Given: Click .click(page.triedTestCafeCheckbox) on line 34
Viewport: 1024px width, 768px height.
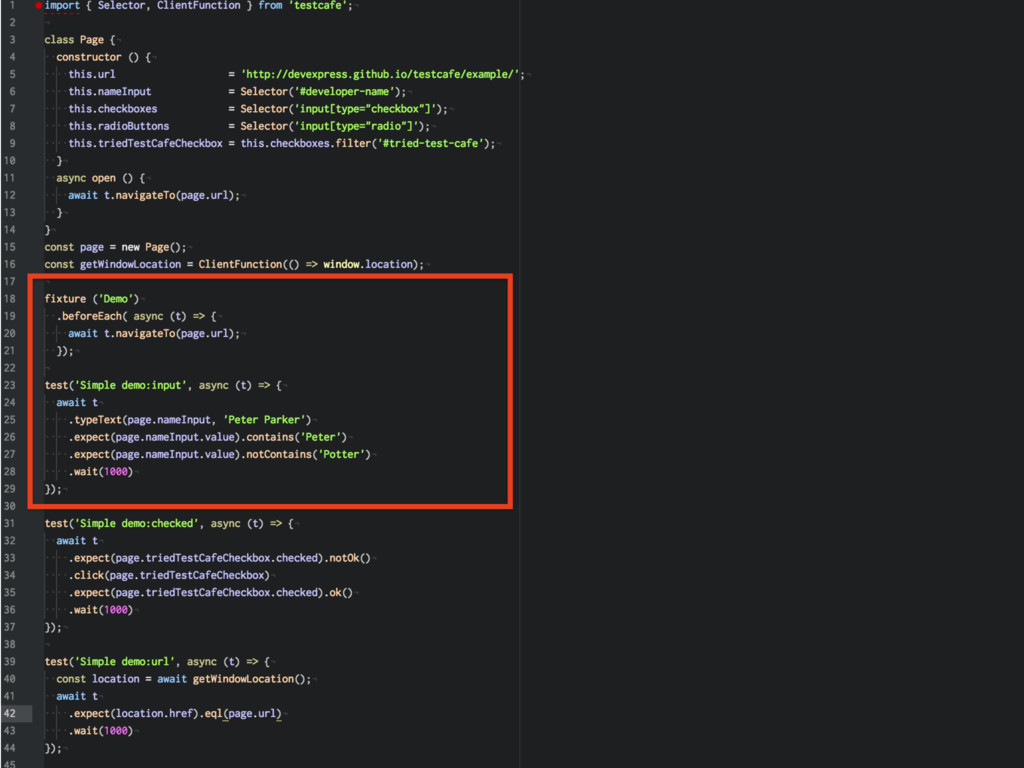Looking at the screenshot, I should point(169,575).
